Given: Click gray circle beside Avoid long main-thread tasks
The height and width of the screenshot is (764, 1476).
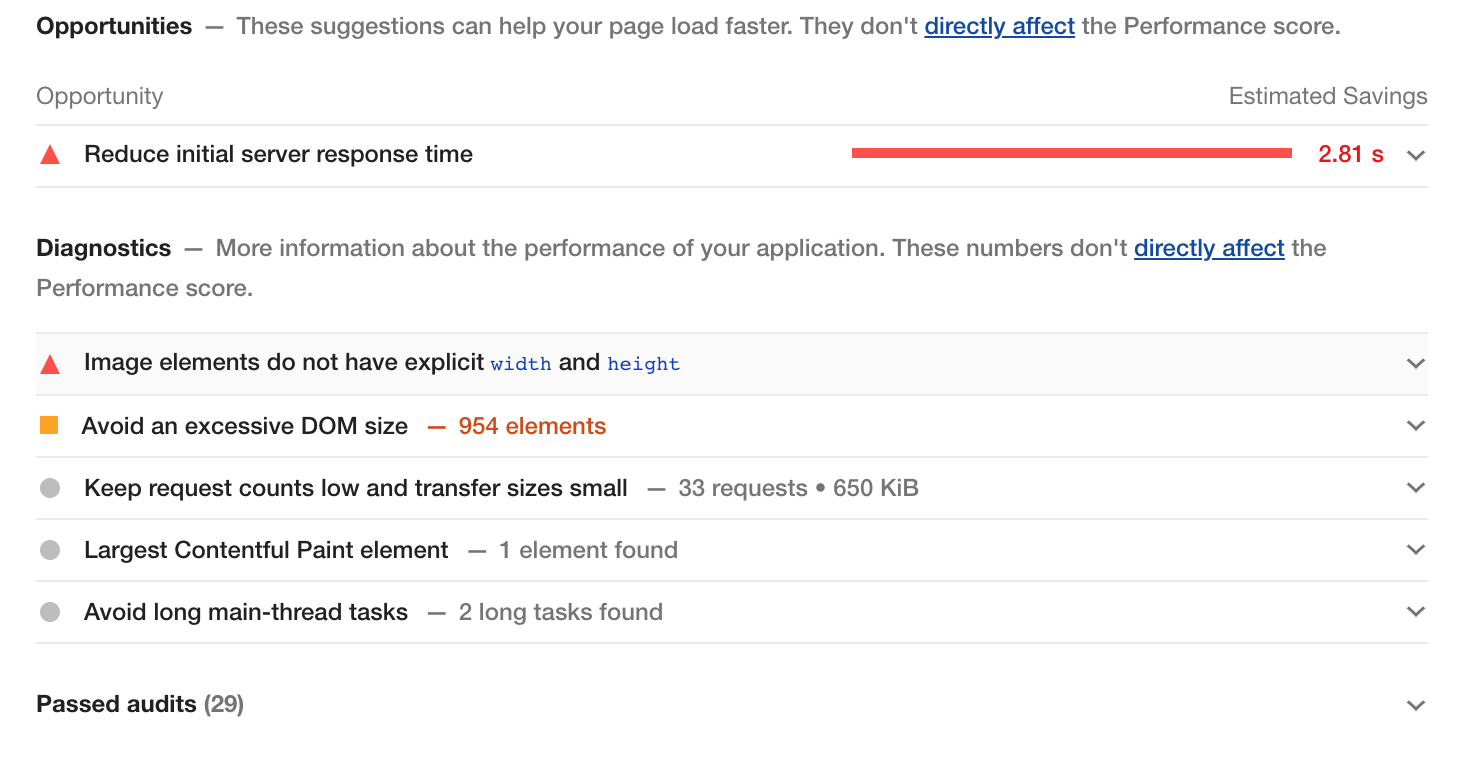Looking at the screenshot, I should tap(50, 612).
